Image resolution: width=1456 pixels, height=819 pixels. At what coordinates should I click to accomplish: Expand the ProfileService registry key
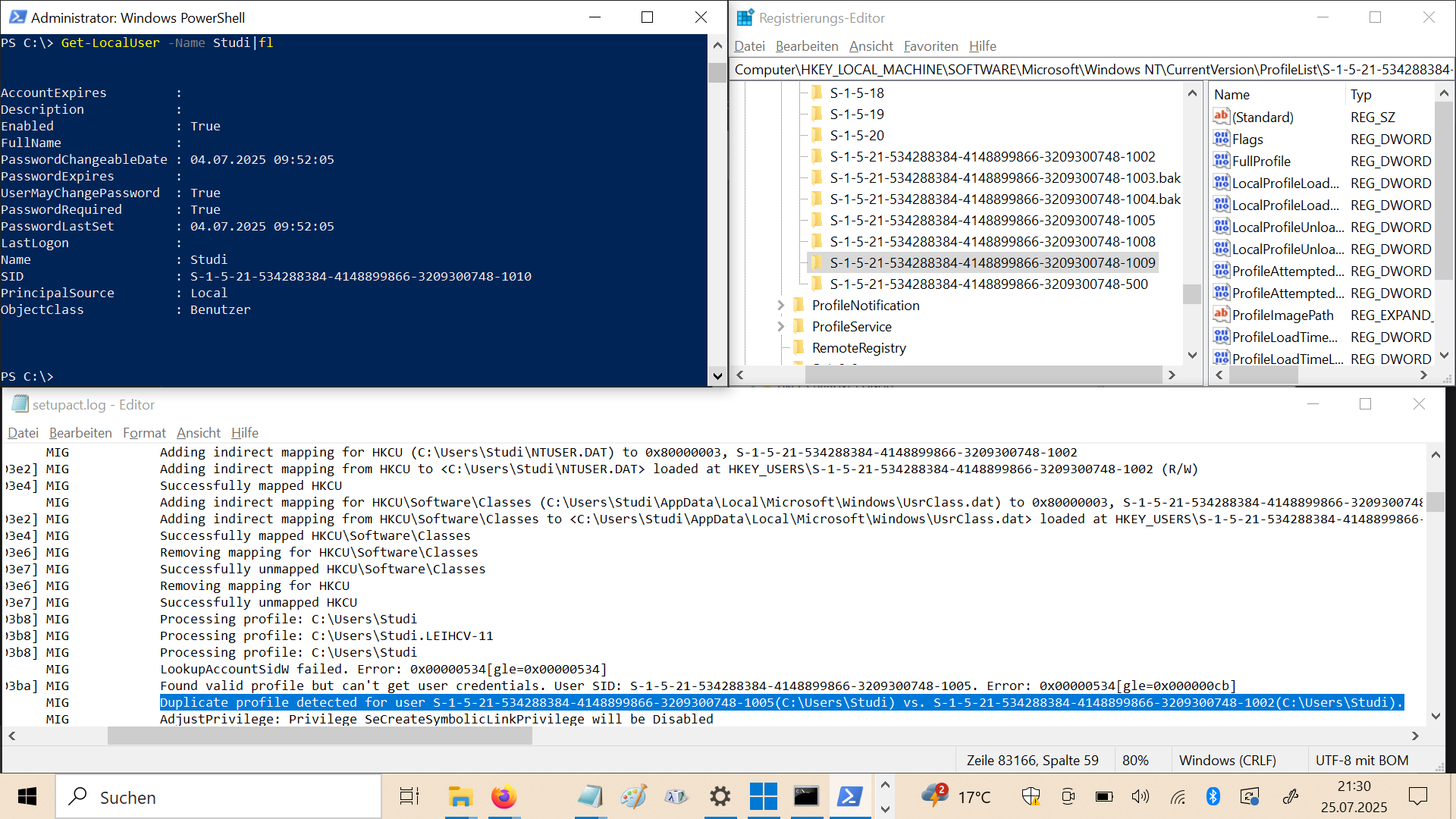[x=780, y=326]
